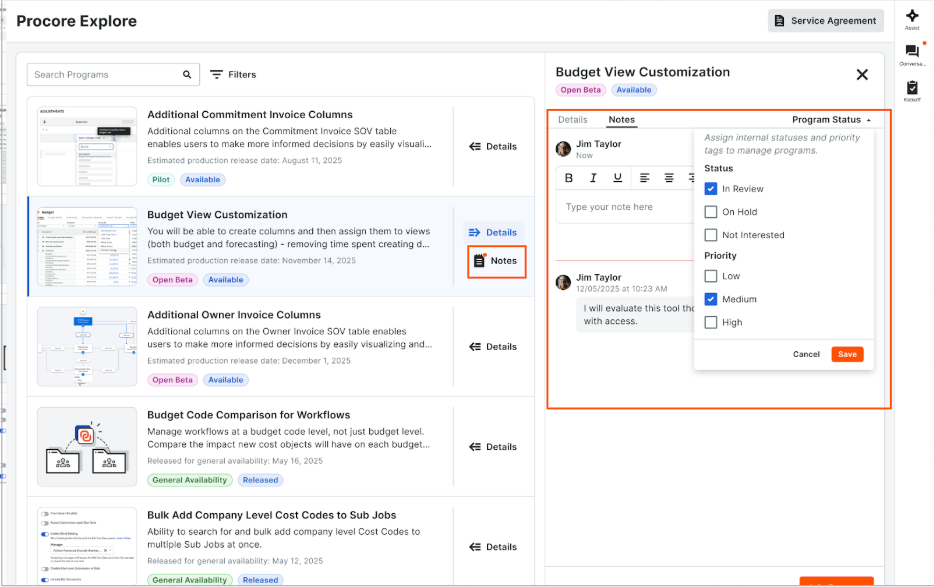
Task: Check the In Review status checkbox
Action: [x=711, y=189]
